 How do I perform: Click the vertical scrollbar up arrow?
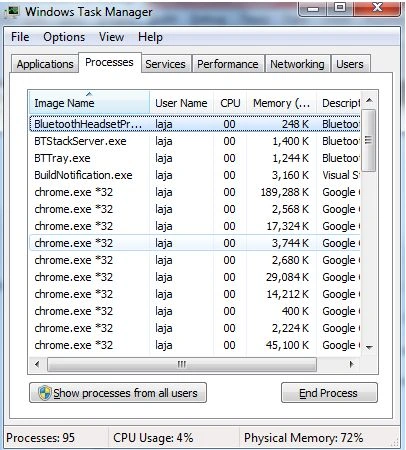point(369,100)
